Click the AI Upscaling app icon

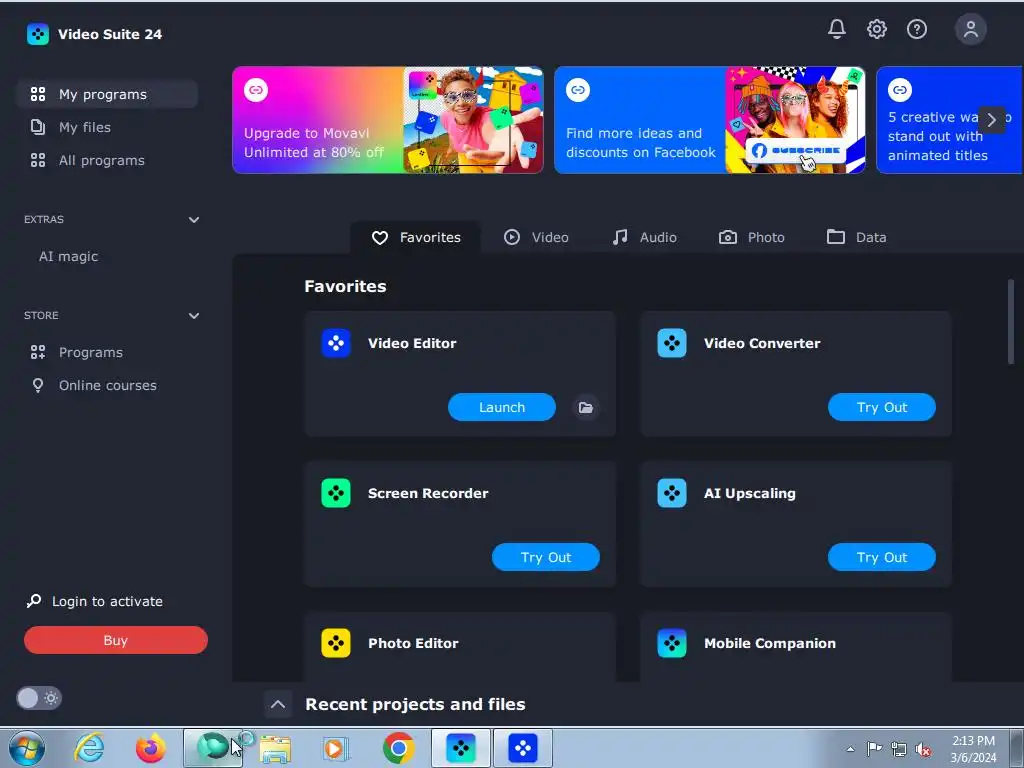tap(671, 493)
